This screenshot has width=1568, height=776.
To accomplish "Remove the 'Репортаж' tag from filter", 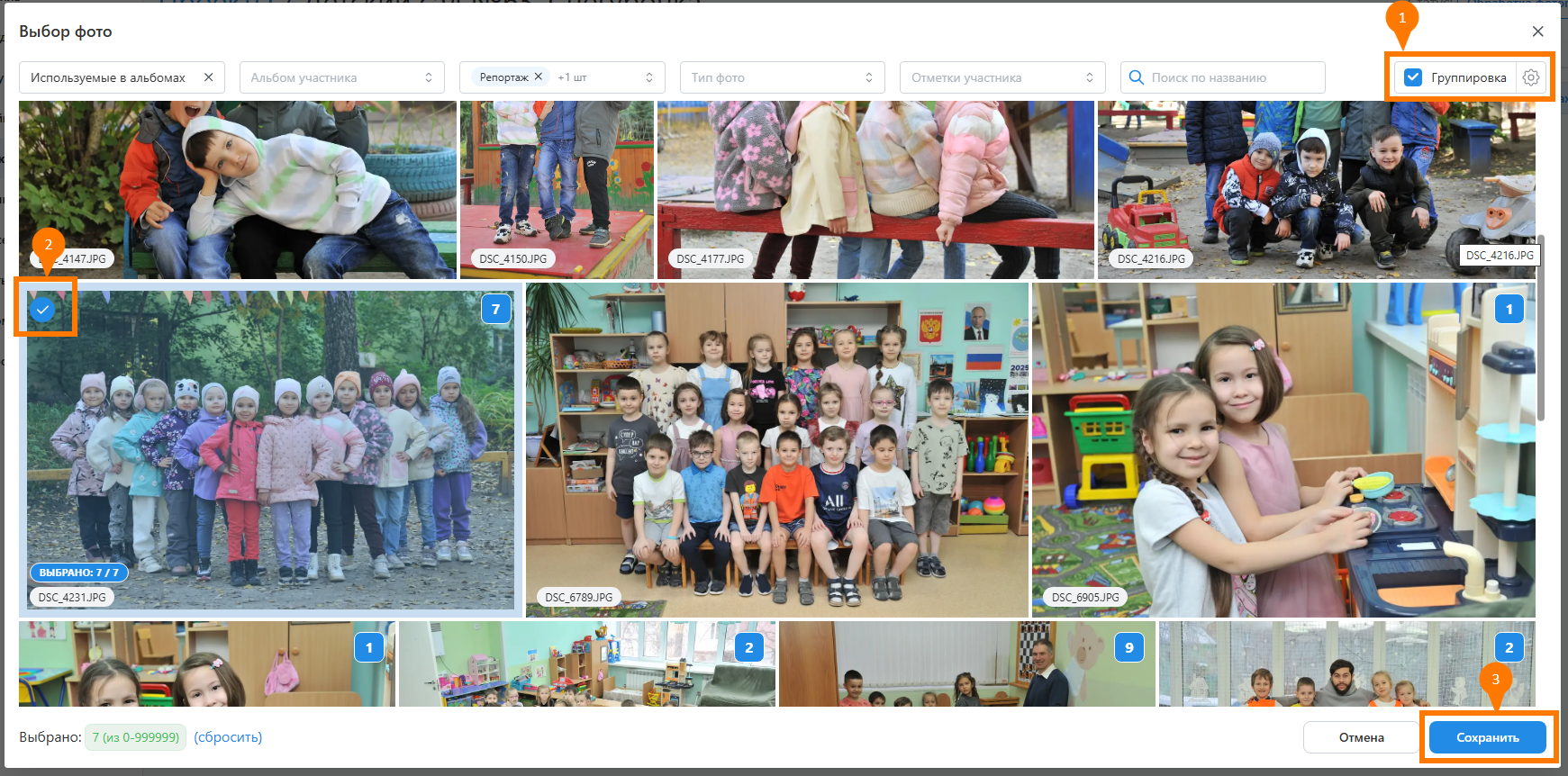I will tap(539, 77).
